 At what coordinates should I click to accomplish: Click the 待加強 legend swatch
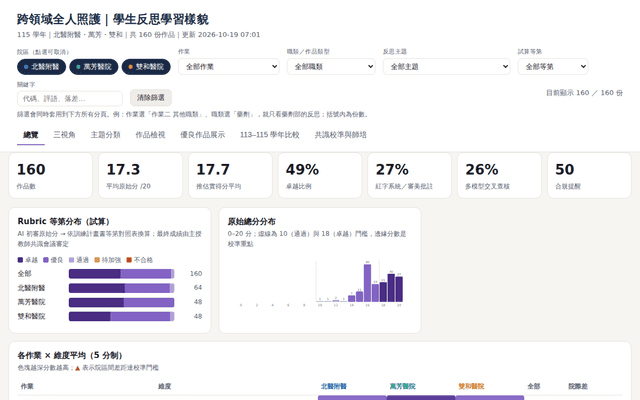point(97,260)
